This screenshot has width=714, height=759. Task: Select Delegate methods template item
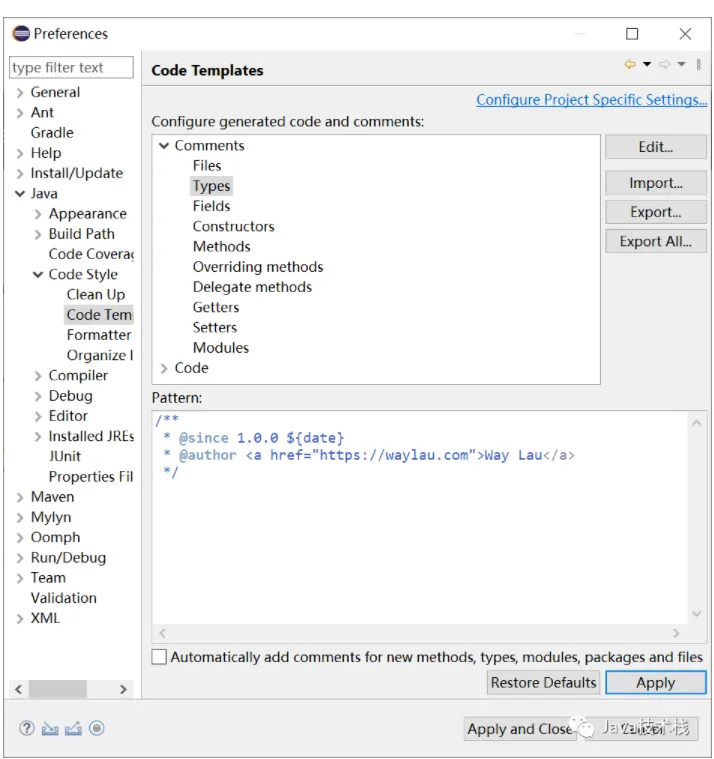pos(252,287)
